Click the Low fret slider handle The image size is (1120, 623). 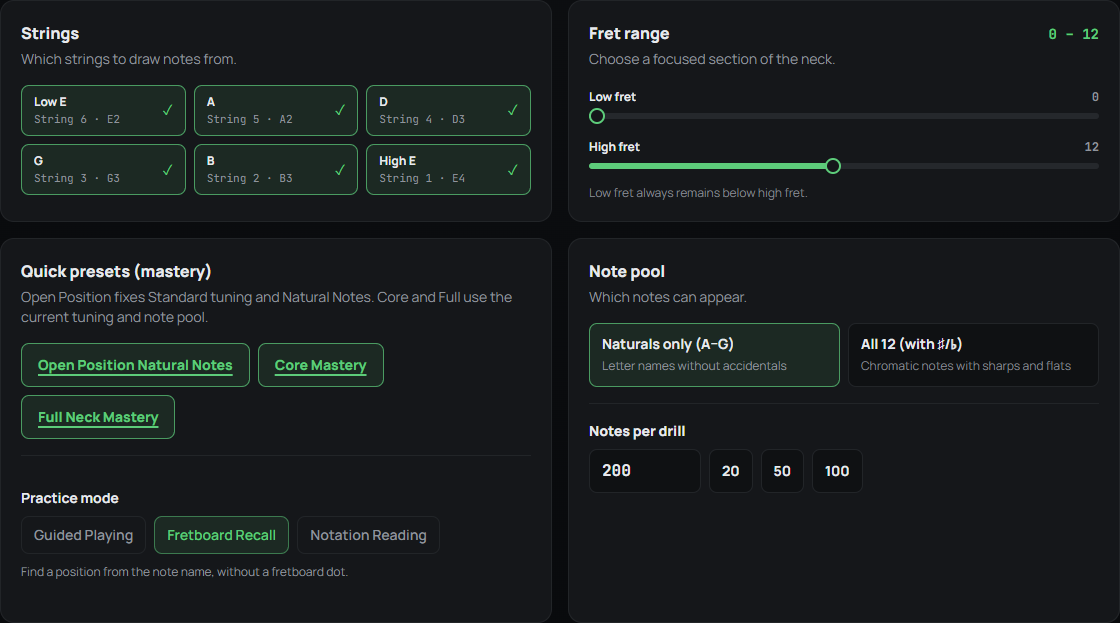[x=597, y=116]
